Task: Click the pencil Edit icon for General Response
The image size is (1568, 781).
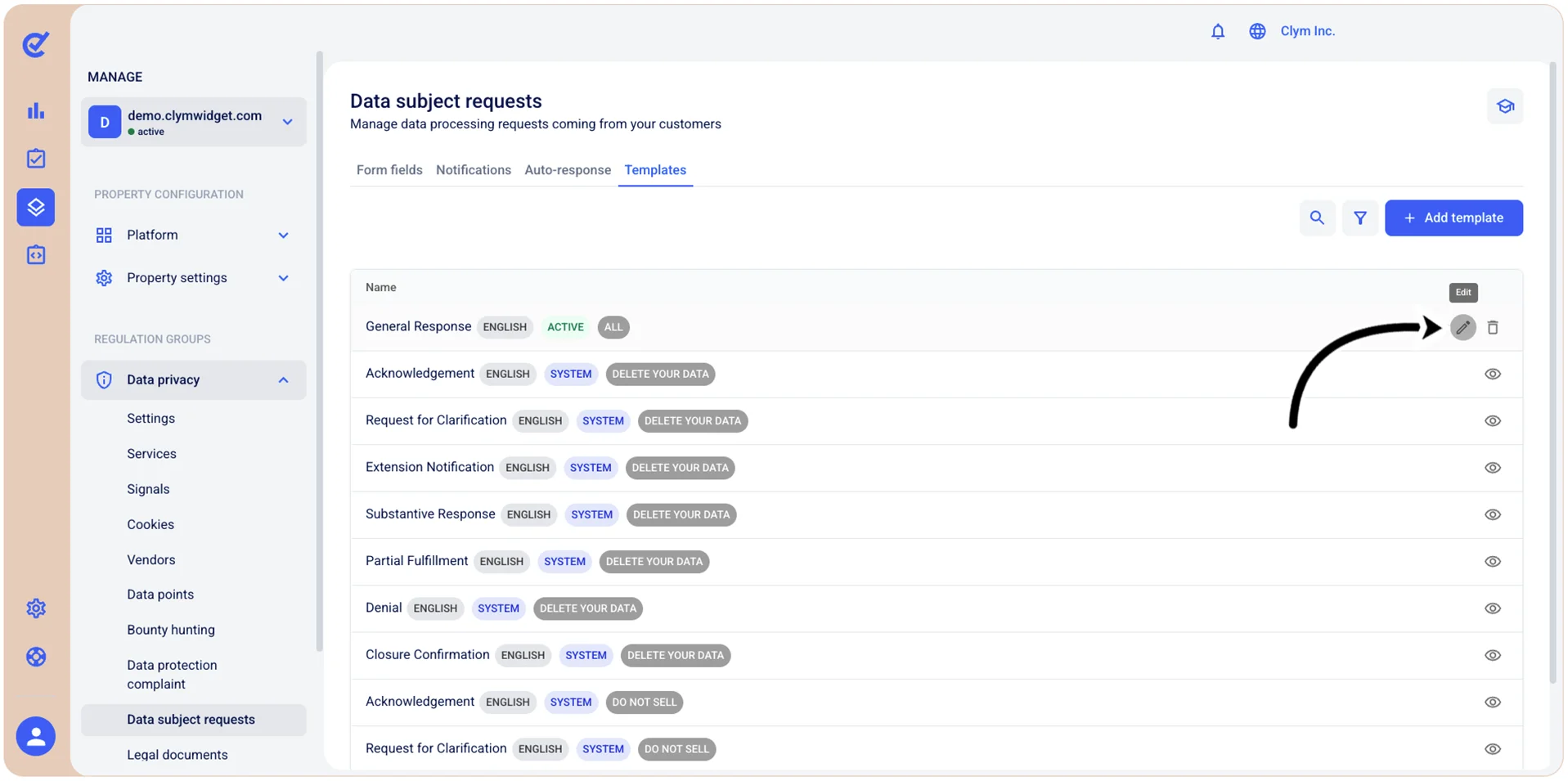Action: pyautogui.click(x=1462, y=327)
